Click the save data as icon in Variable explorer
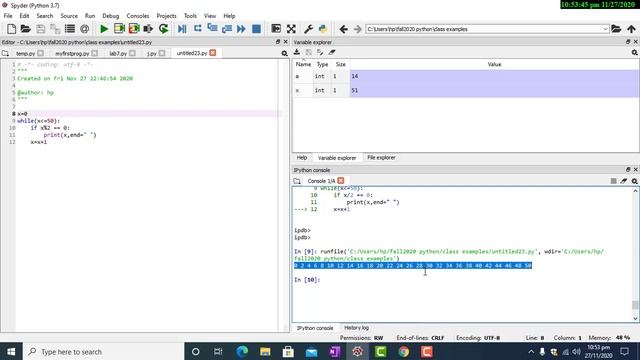This screenshot has width=640, height=360. [x=320, y=52]
